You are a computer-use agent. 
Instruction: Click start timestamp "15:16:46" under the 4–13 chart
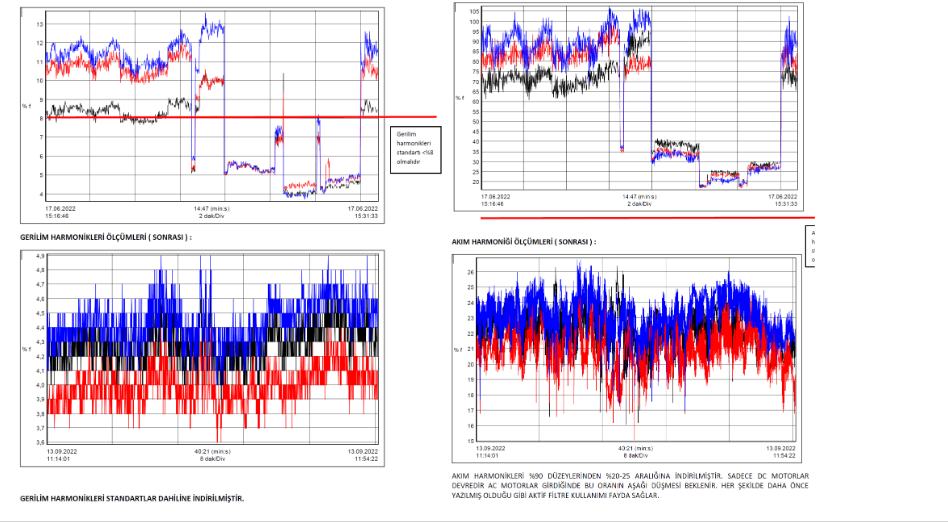click(x=57, y=216)
